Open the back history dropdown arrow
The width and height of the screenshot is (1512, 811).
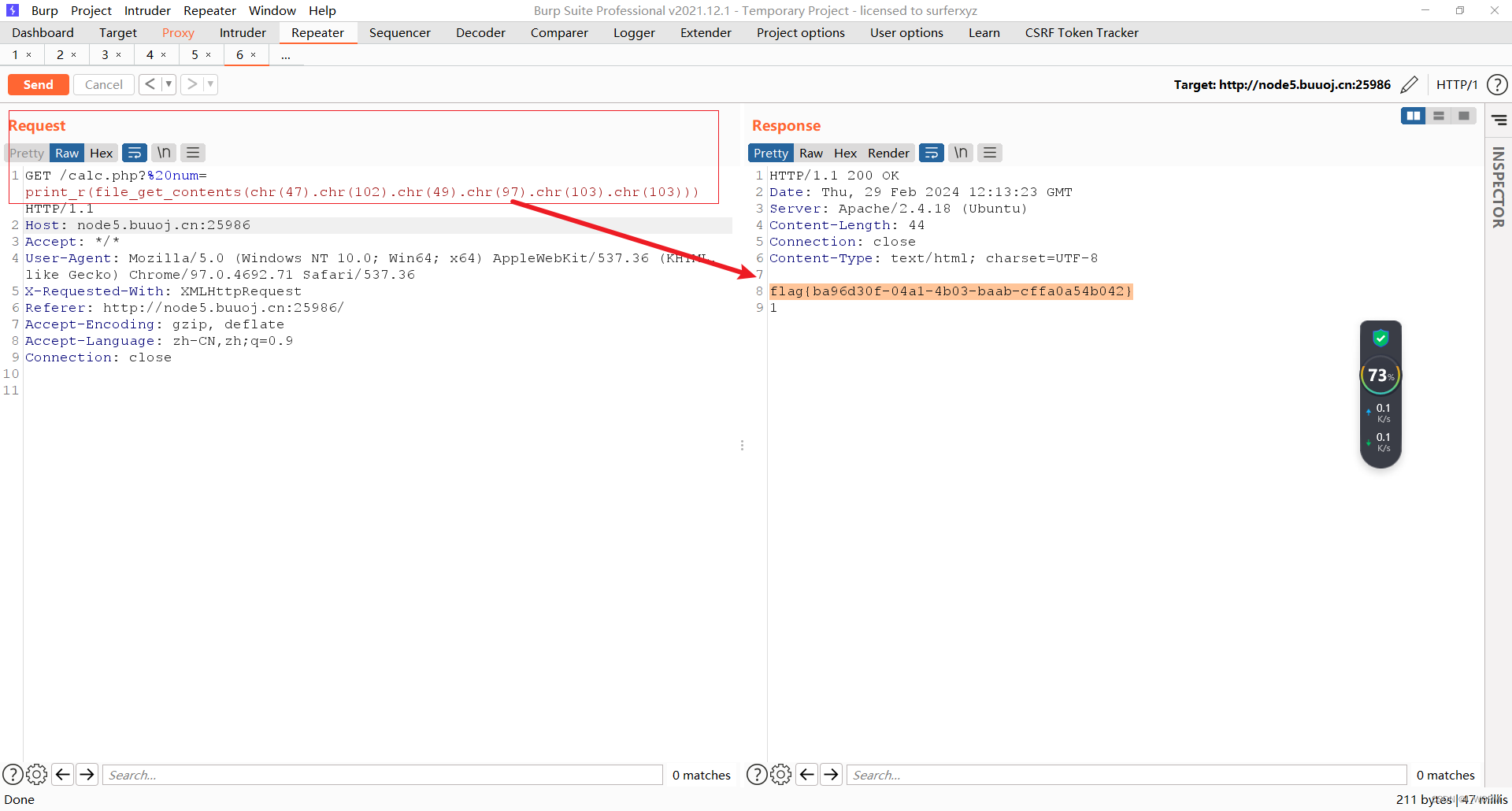(x=169, y=84)
